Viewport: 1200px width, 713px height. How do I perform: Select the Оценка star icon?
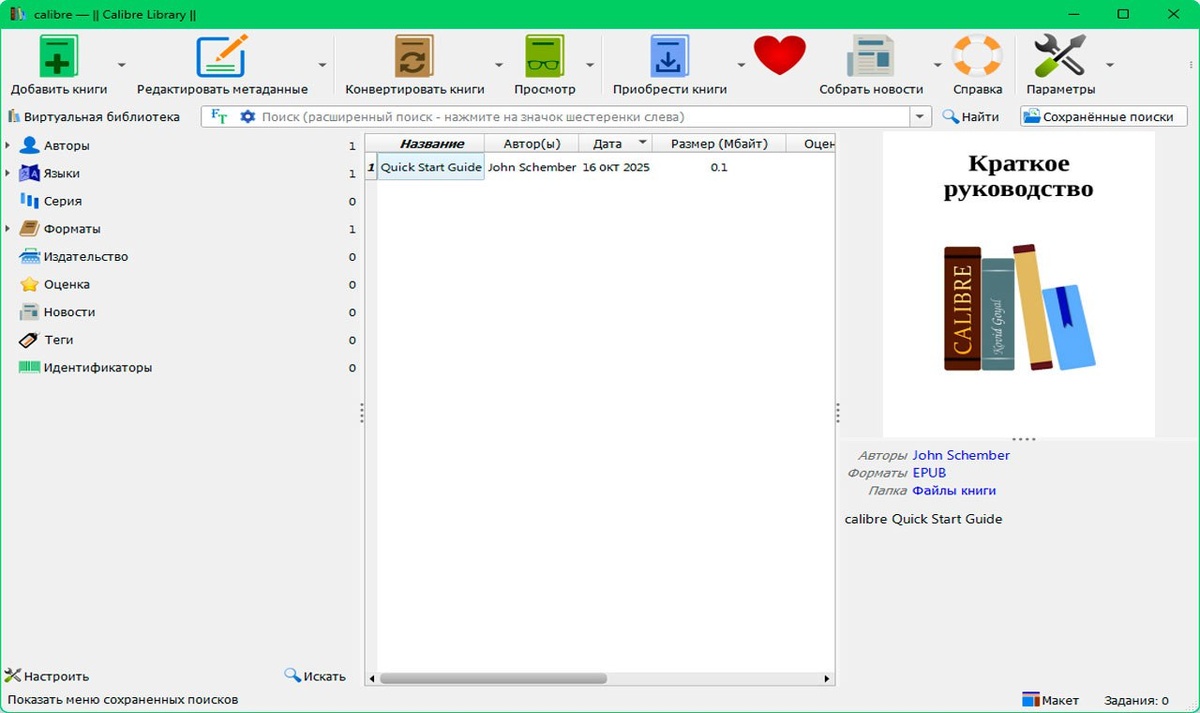(x=29, y=285)
